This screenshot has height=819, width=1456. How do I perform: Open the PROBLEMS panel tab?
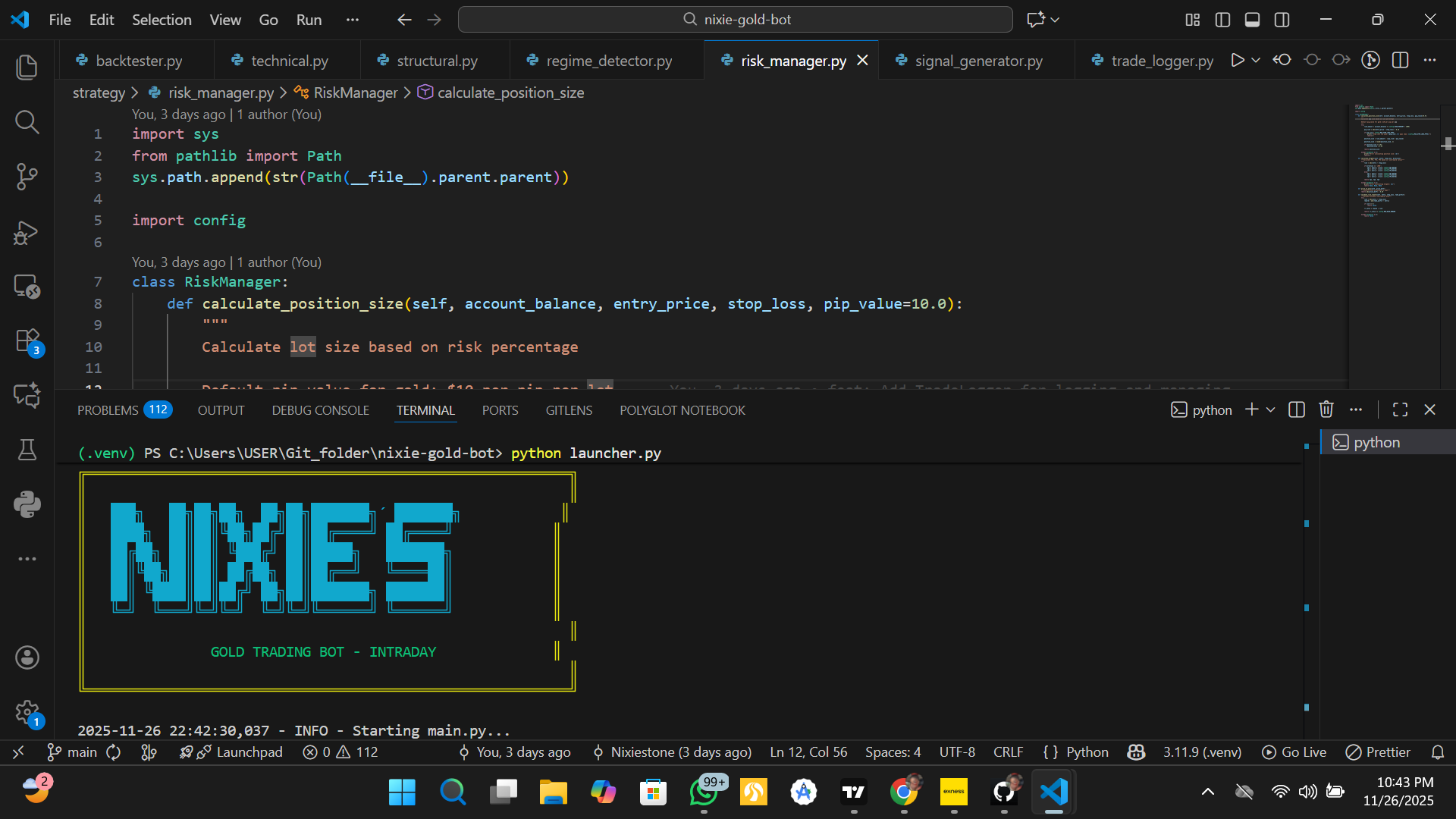(x=124, y=410)
